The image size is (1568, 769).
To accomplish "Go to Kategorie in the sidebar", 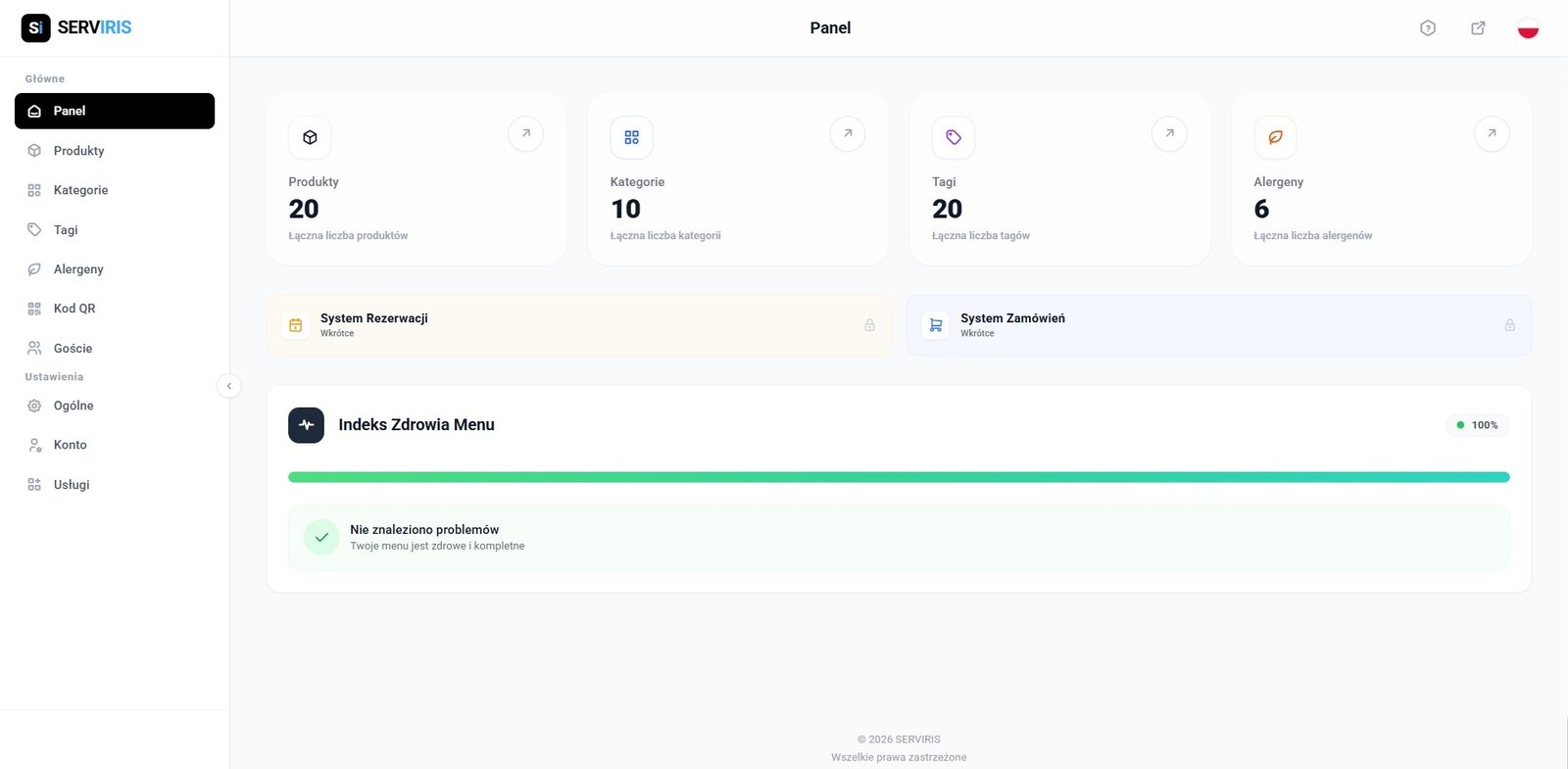I will pos(80,190).
